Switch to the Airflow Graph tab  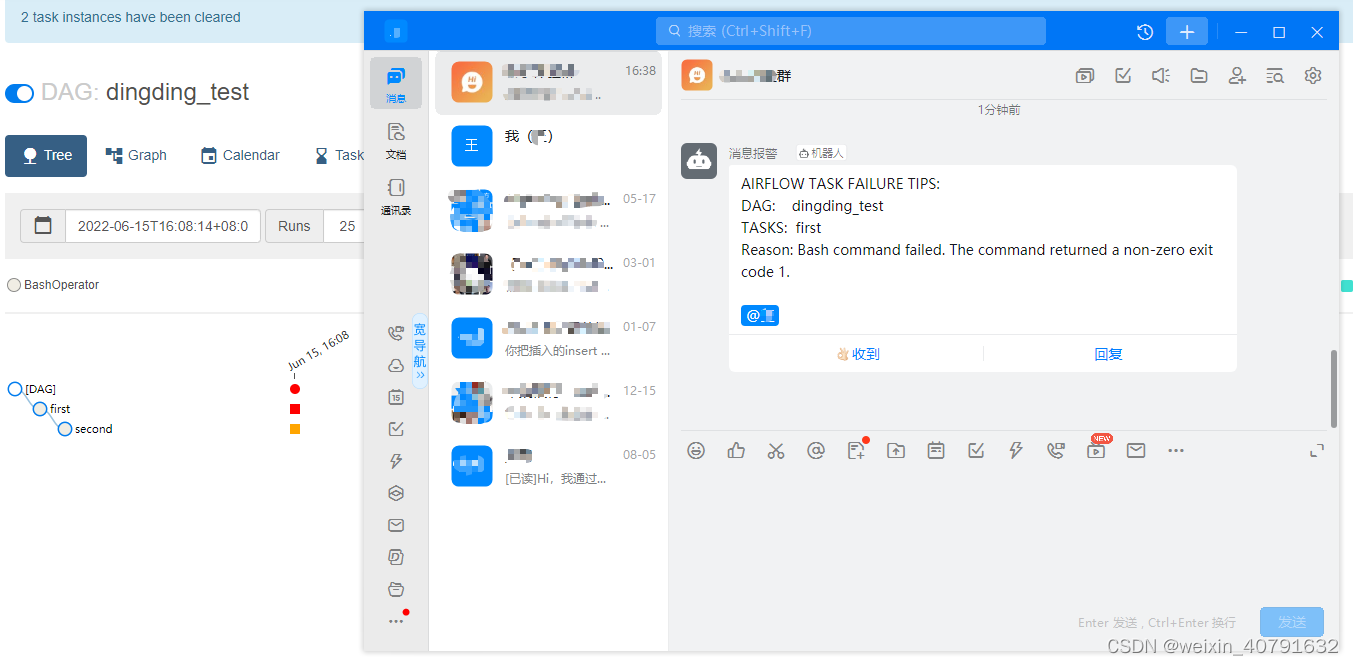click(x=136, y=156)
